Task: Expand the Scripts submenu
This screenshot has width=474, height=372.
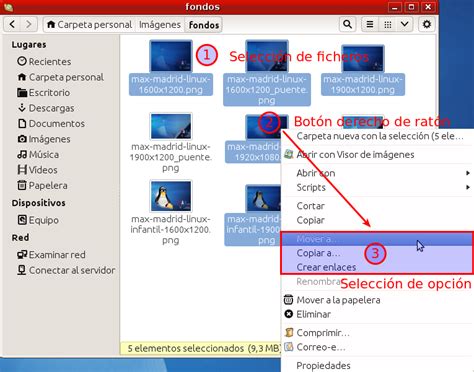Action: 378,187
